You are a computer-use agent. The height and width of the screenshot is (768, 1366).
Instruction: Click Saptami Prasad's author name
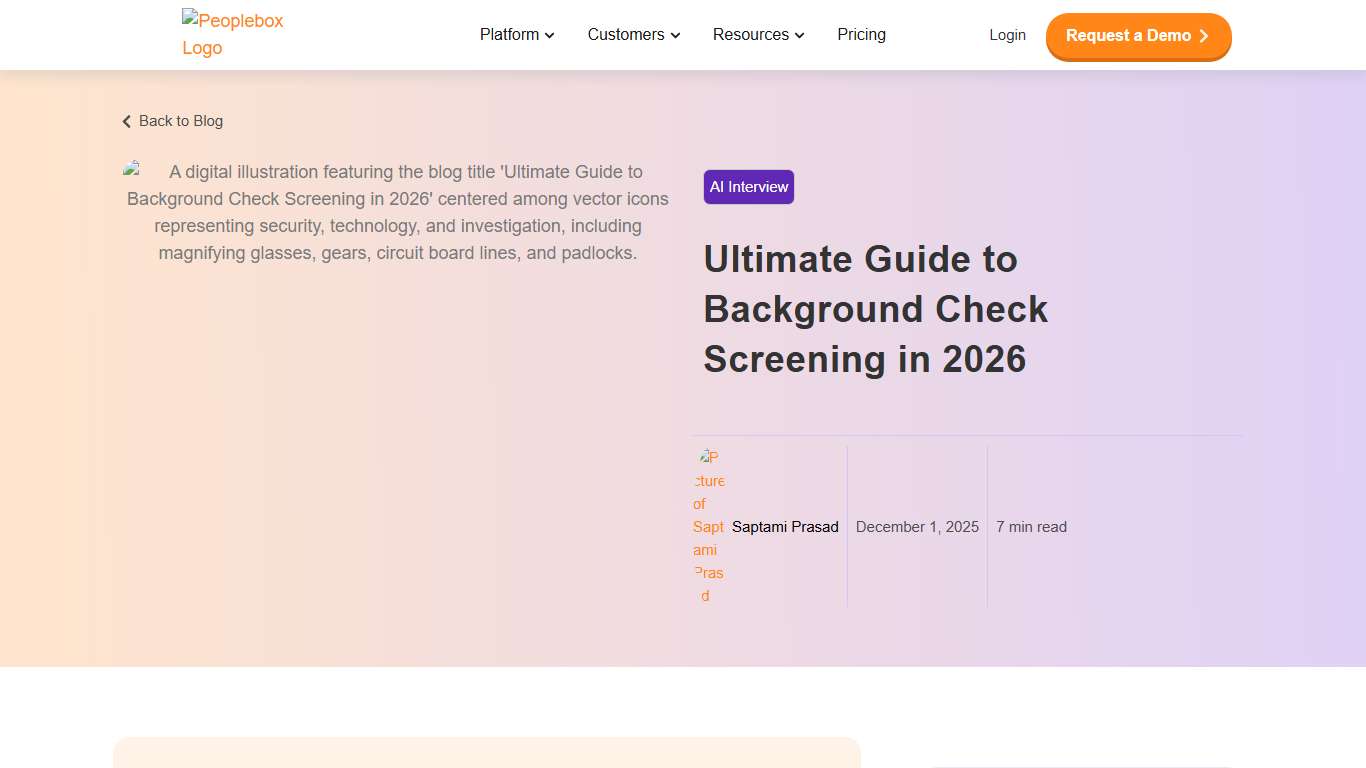pos(784,527)
